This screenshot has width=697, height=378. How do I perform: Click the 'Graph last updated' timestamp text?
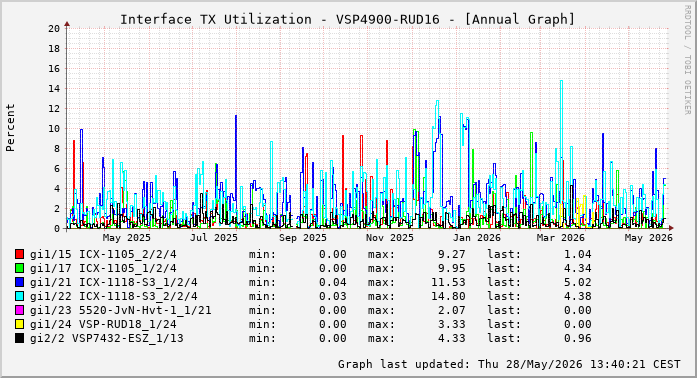(x=509, y=364)
